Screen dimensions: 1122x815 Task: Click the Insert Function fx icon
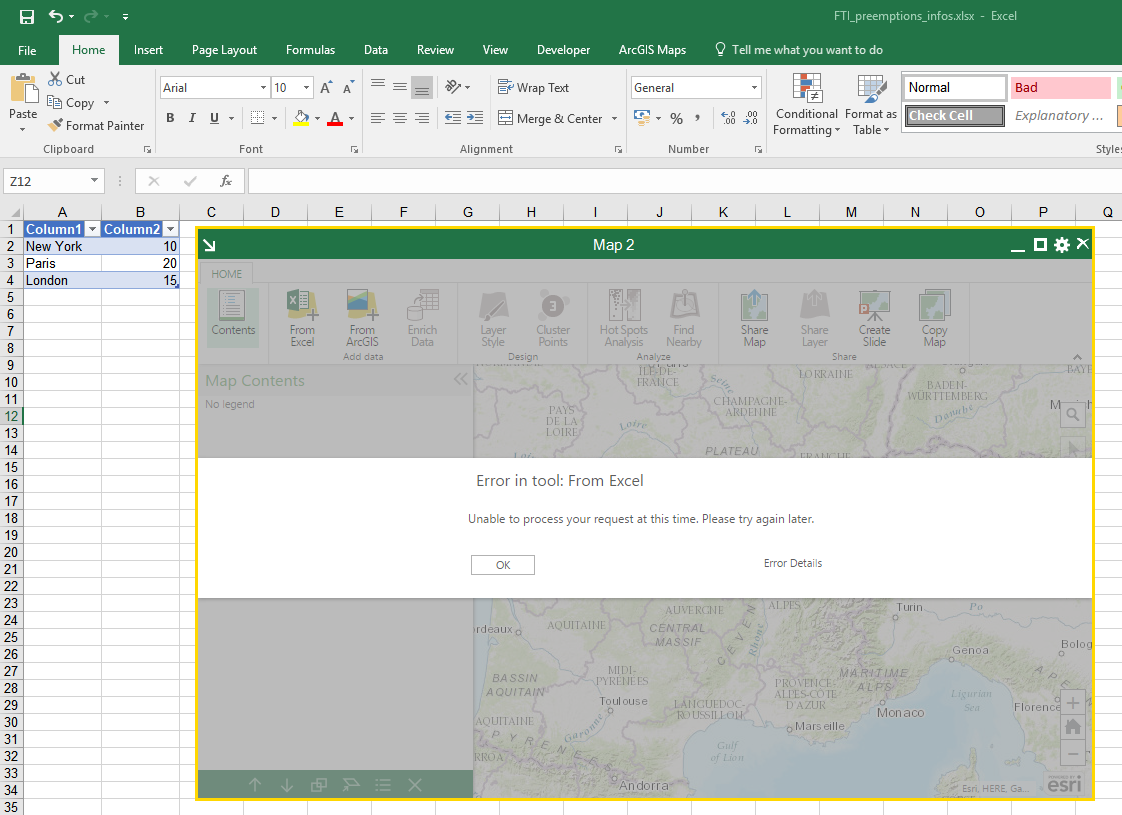click(226, 181)
